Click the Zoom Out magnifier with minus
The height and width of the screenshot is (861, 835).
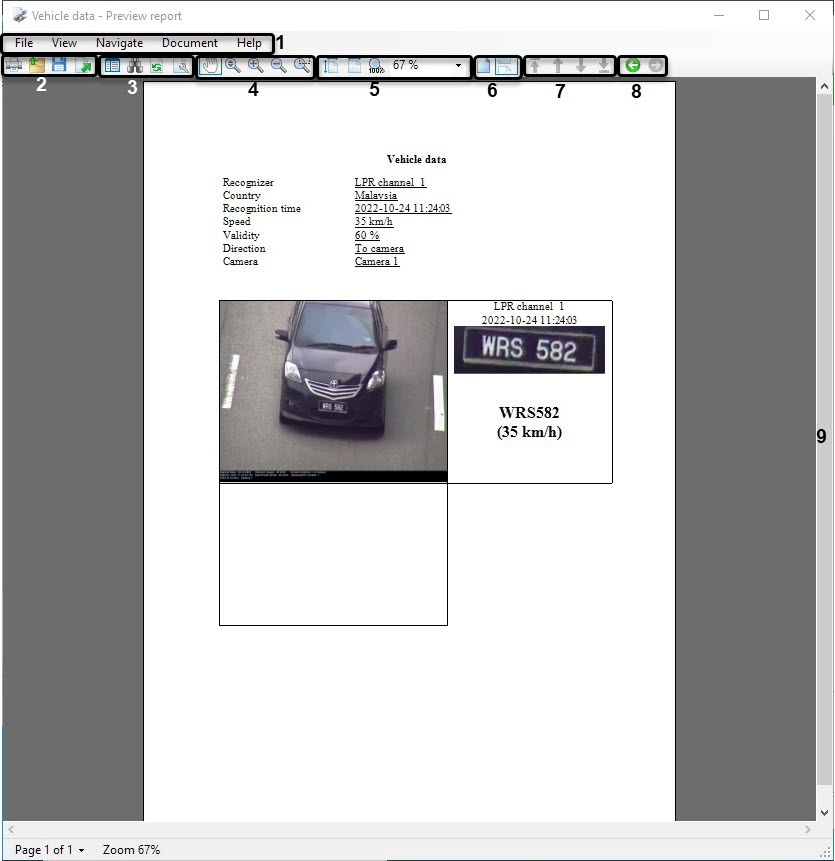coord(279,66)
